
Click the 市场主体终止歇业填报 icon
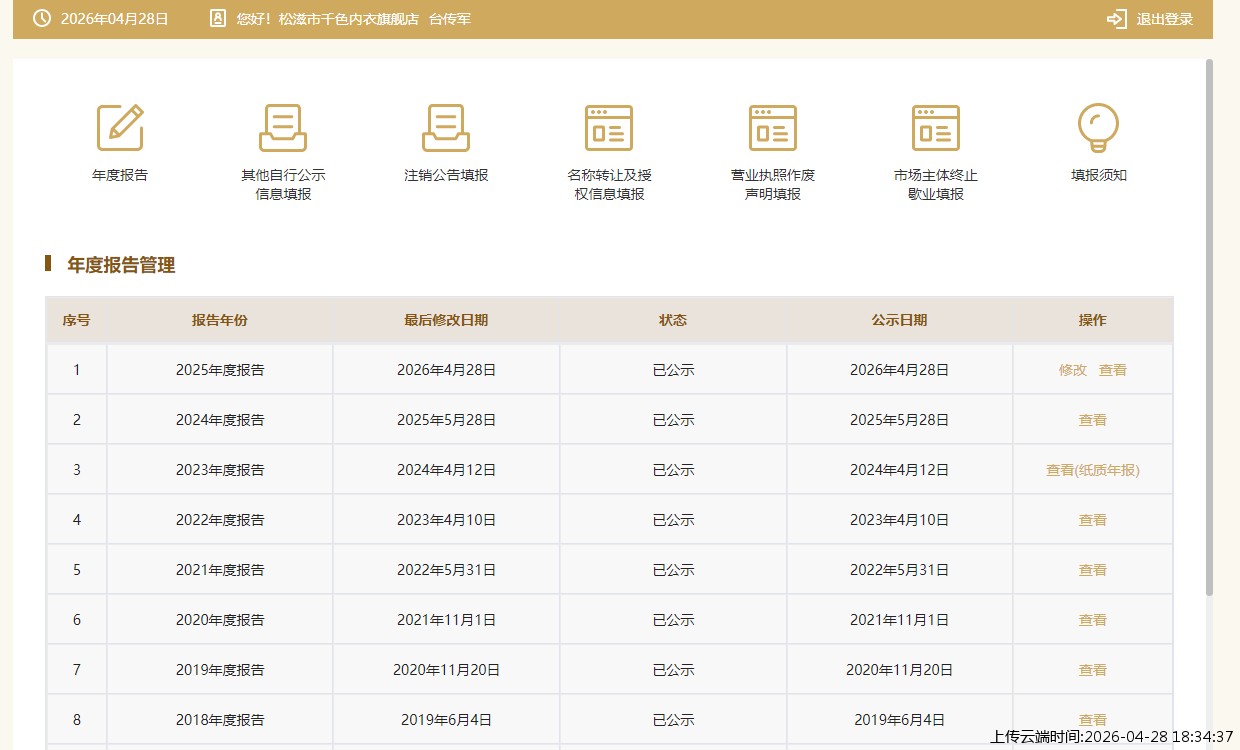936,128
